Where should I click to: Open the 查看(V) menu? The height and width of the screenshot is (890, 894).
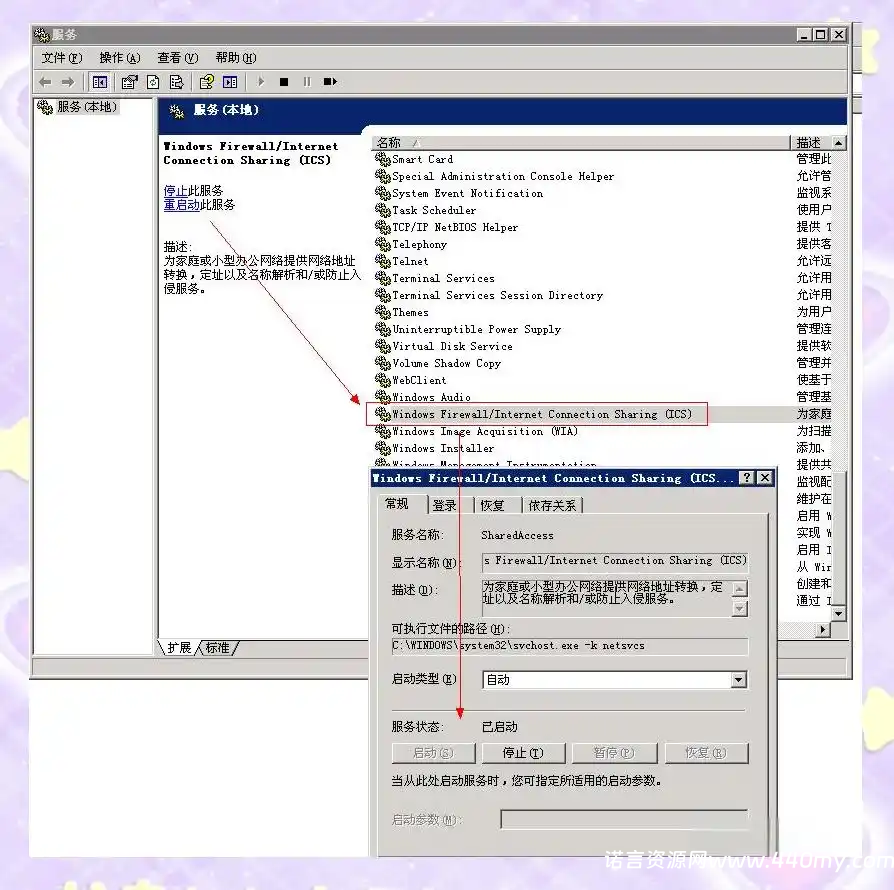(x=177, y=58)
